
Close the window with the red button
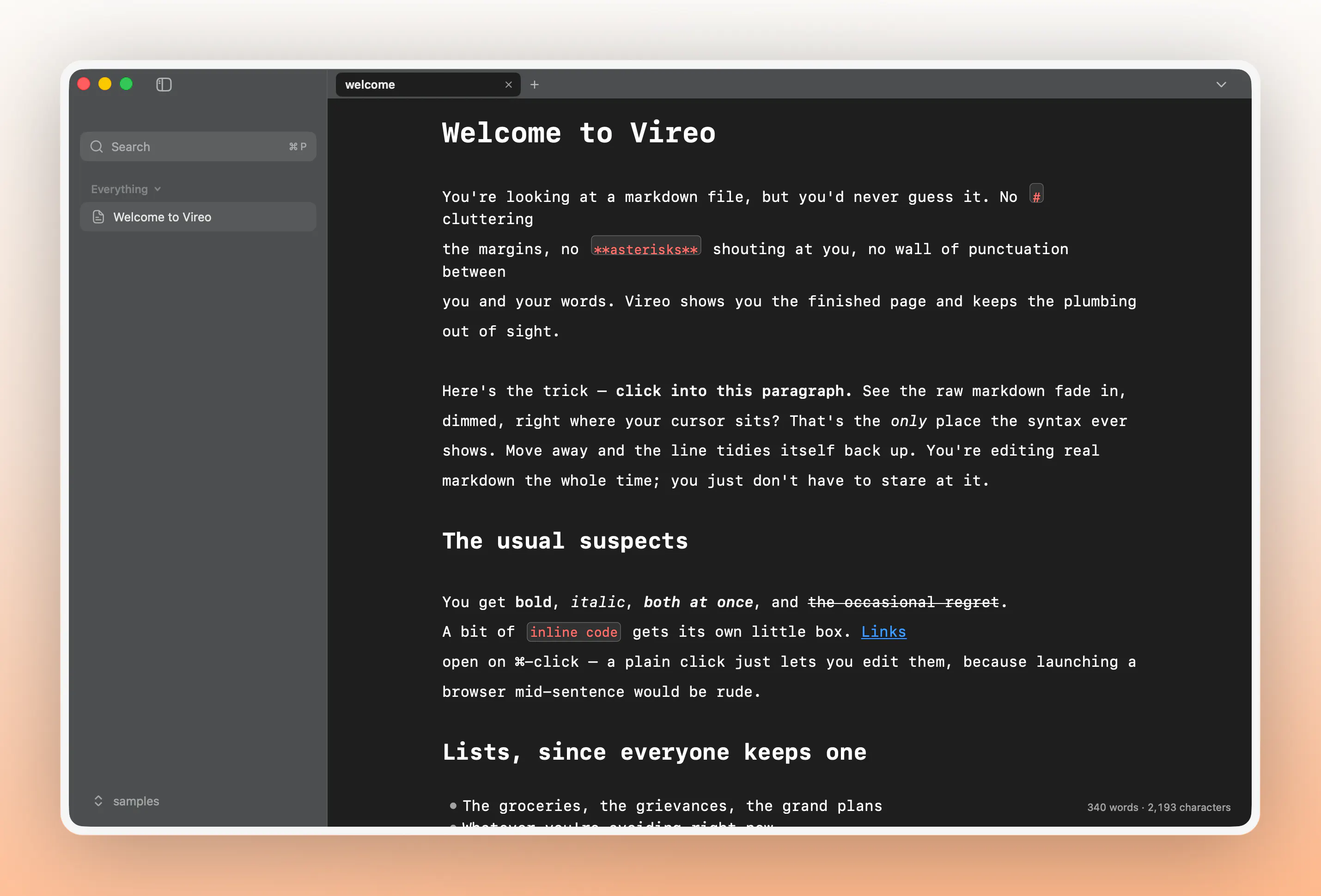84,84
